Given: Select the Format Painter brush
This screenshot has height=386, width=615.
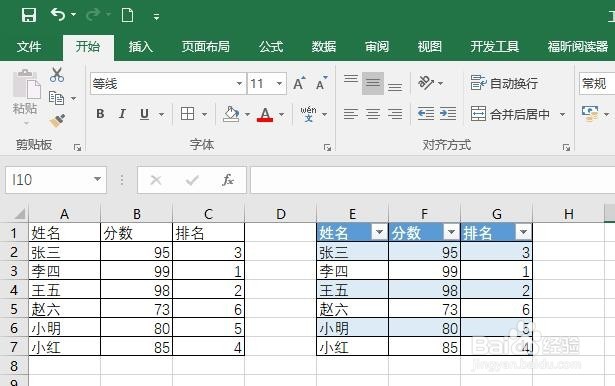Looking at the screenshot, I should coord(57,120).
